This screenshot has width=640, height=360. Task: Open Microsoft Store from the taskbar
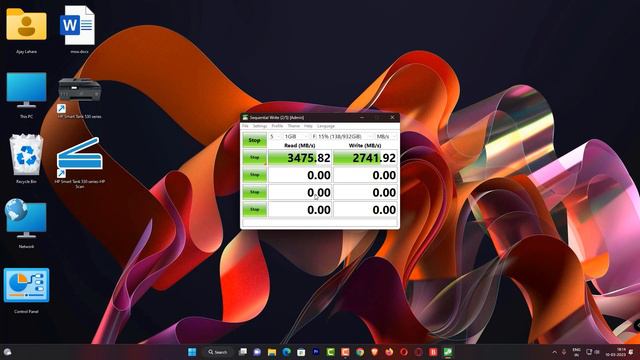(301, 352)
